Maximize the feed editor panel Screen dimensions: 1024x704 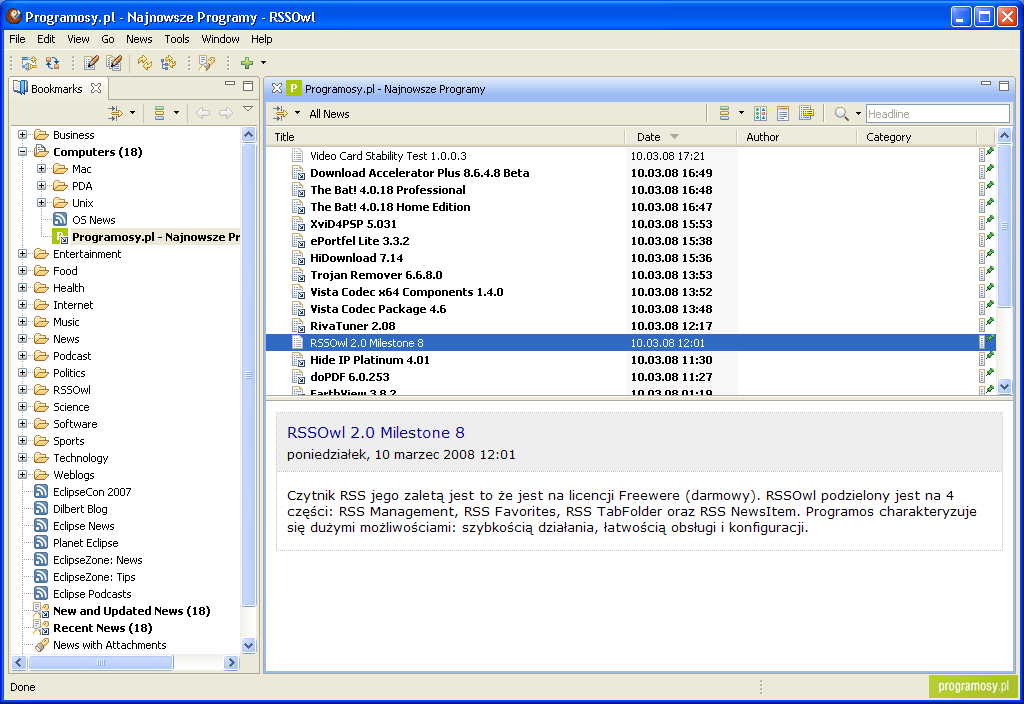click(1004, 86)
